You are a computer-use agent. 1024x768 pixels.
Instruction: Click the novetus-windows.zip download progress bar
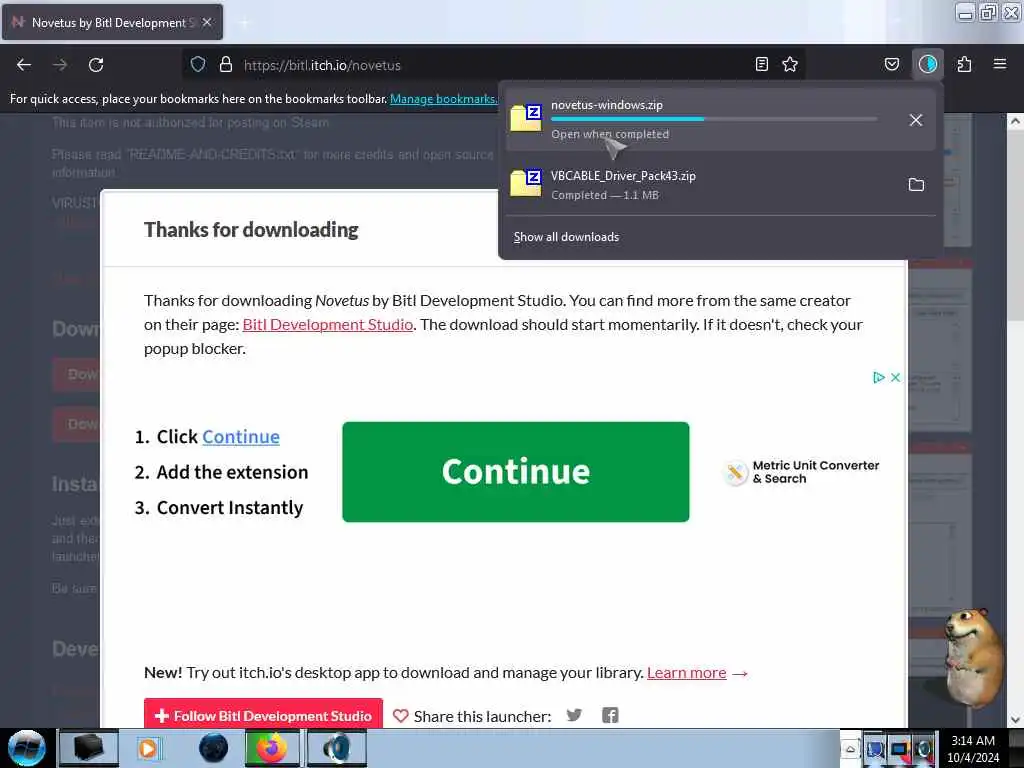tap(714, 119)
